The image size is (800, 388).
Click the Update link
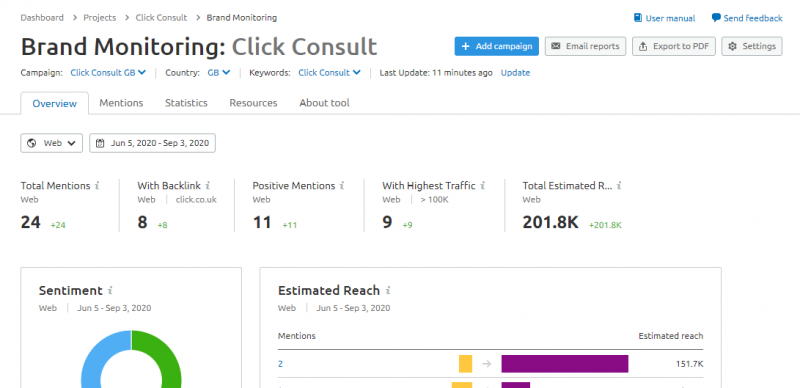click(515, 72)
